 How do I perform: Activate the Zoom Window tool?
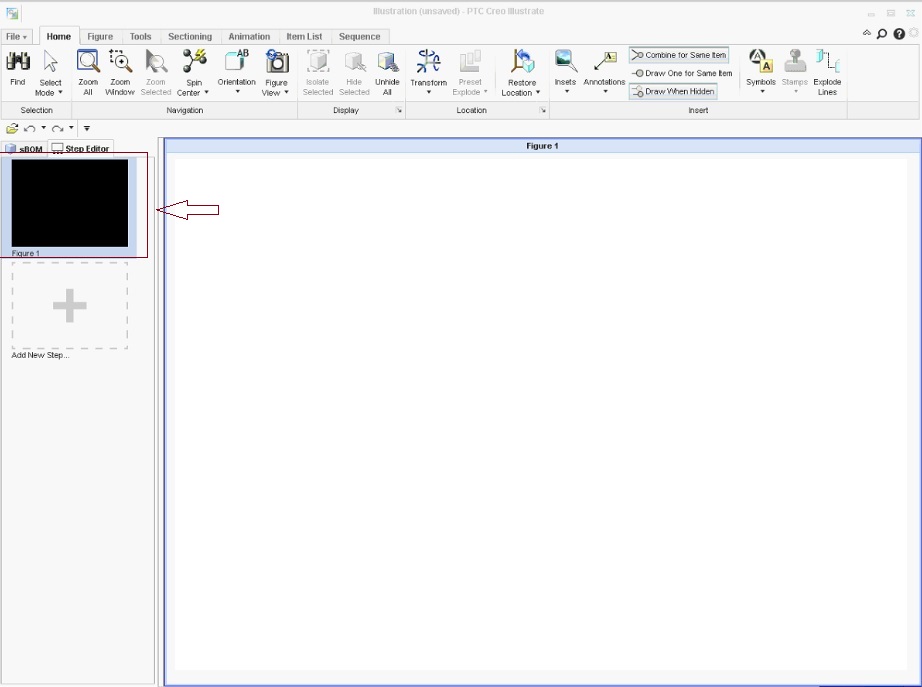click(120, 70)
